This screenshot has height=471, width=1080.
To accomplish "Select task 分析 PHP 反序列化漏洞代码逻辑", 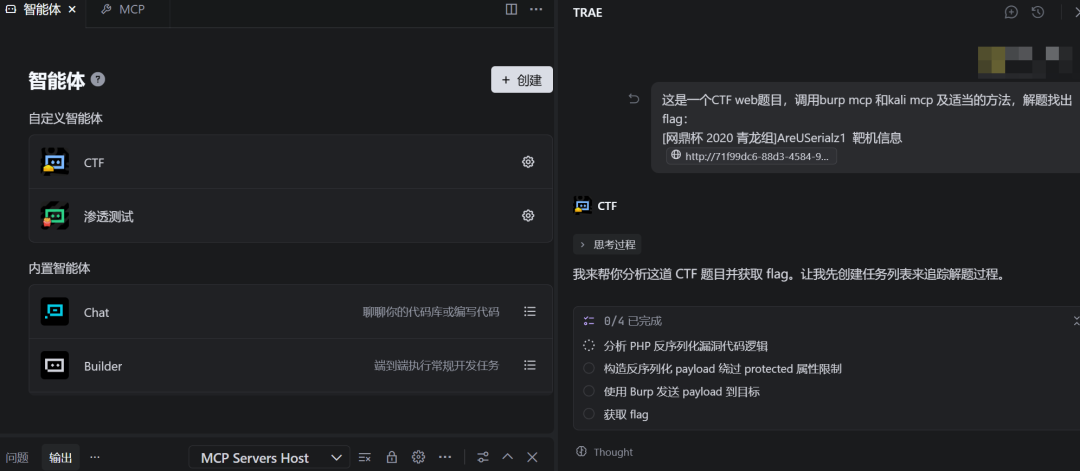I will point(685,346).
